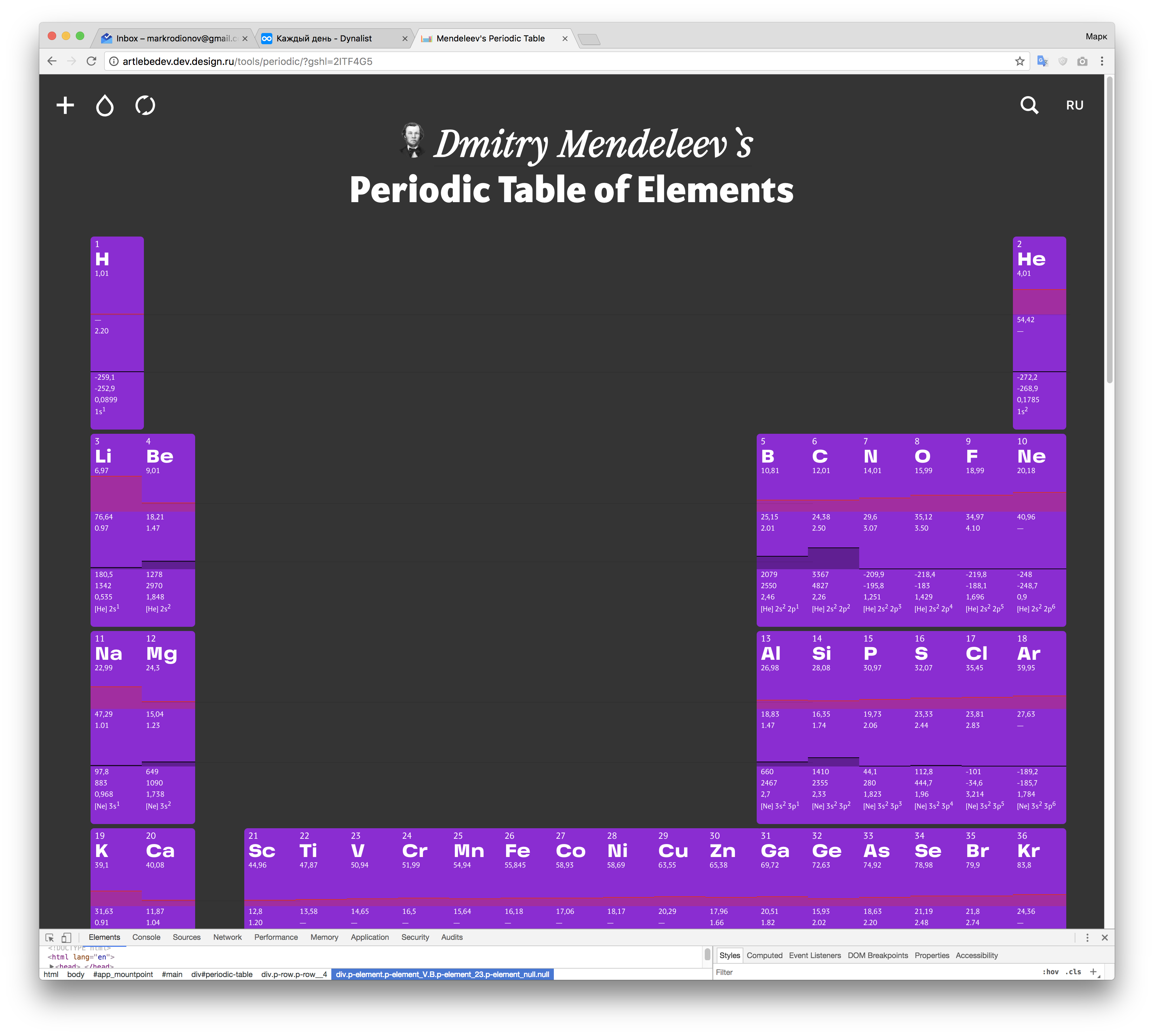
Task: Click the circular rotate icon
Action: point(145,105)
